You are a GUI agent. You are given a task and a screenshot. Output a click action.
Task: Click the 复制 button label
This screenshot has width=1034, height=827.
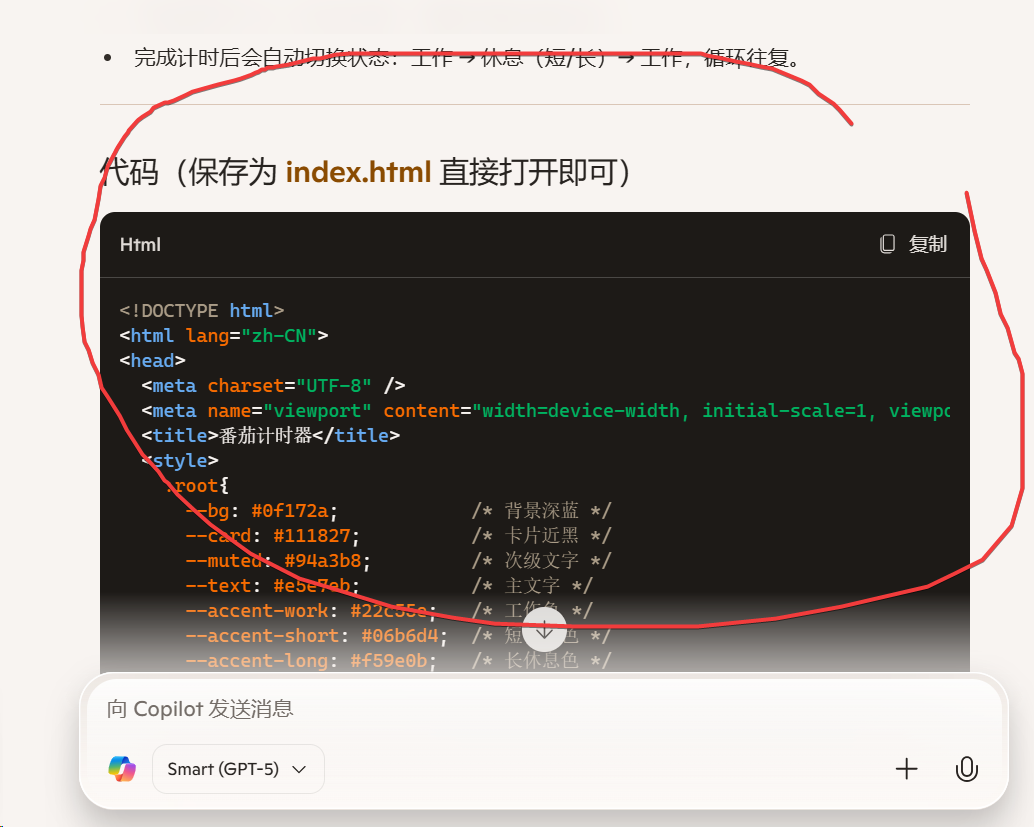(x=928, y=244)
